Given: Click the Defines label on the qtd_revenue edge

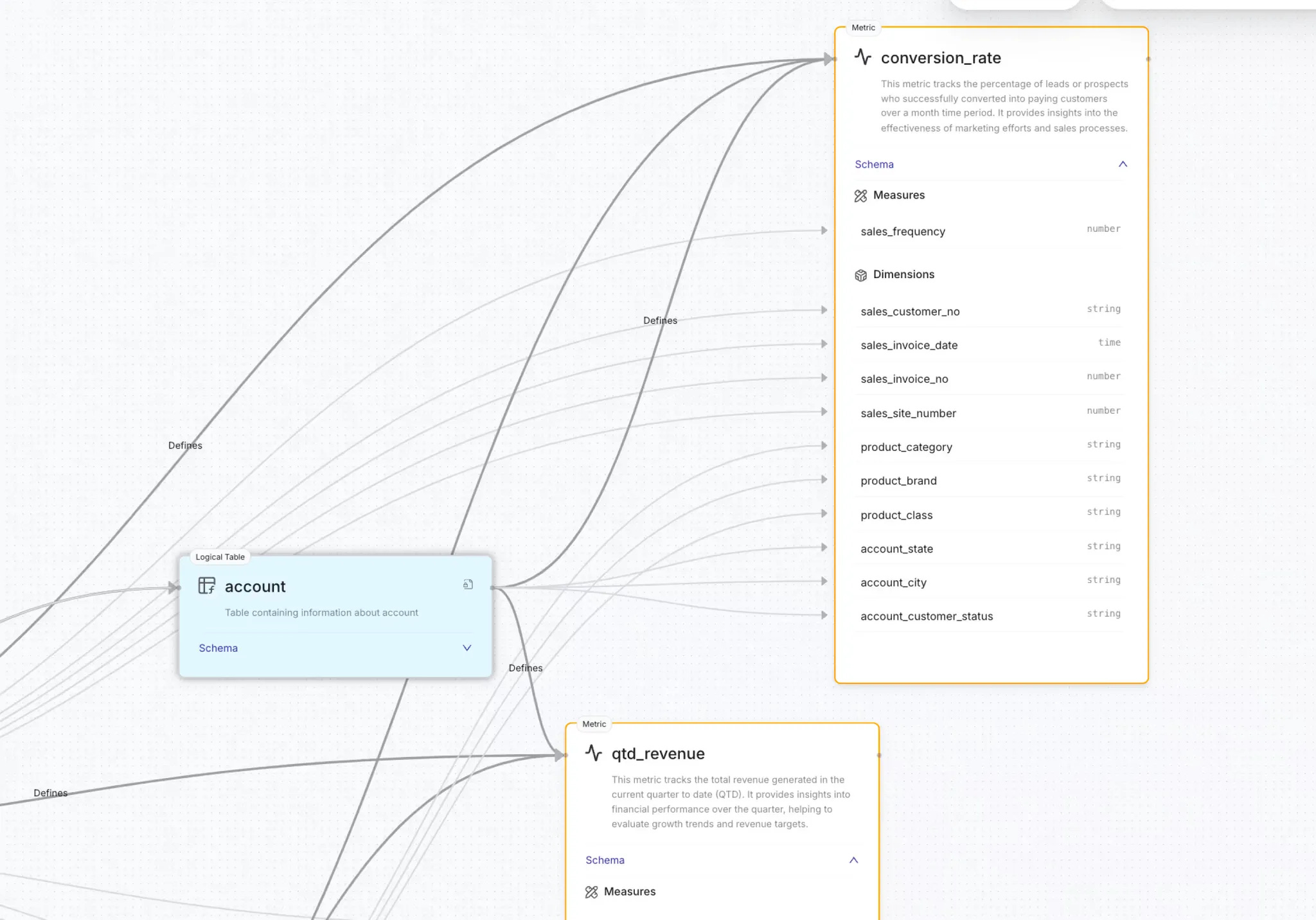Looking at the screenshot, I should click(51, 793).
